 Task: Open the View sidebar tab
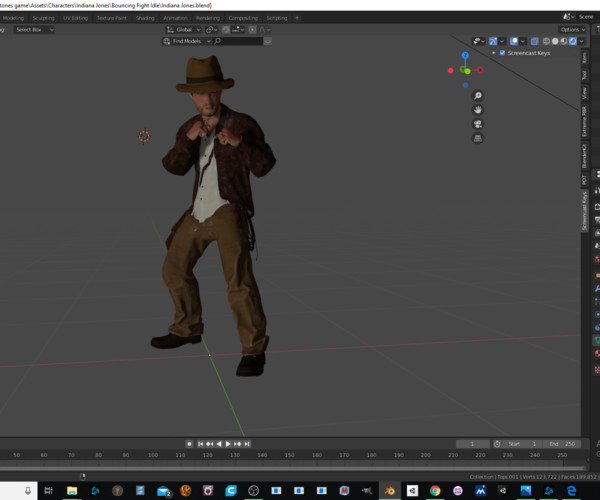tap(584, 93)
